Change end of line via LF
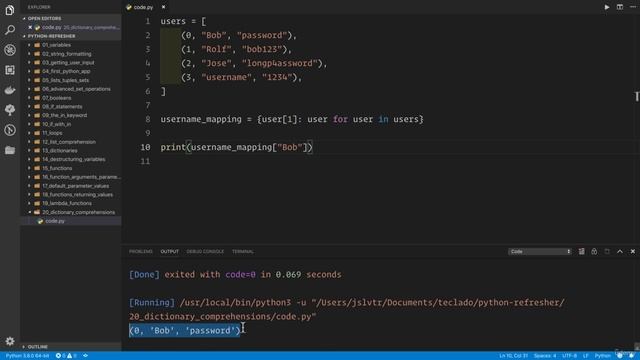The height and width of the screenshot is (360, 640). pyautogui.click(x=585, y=356)
